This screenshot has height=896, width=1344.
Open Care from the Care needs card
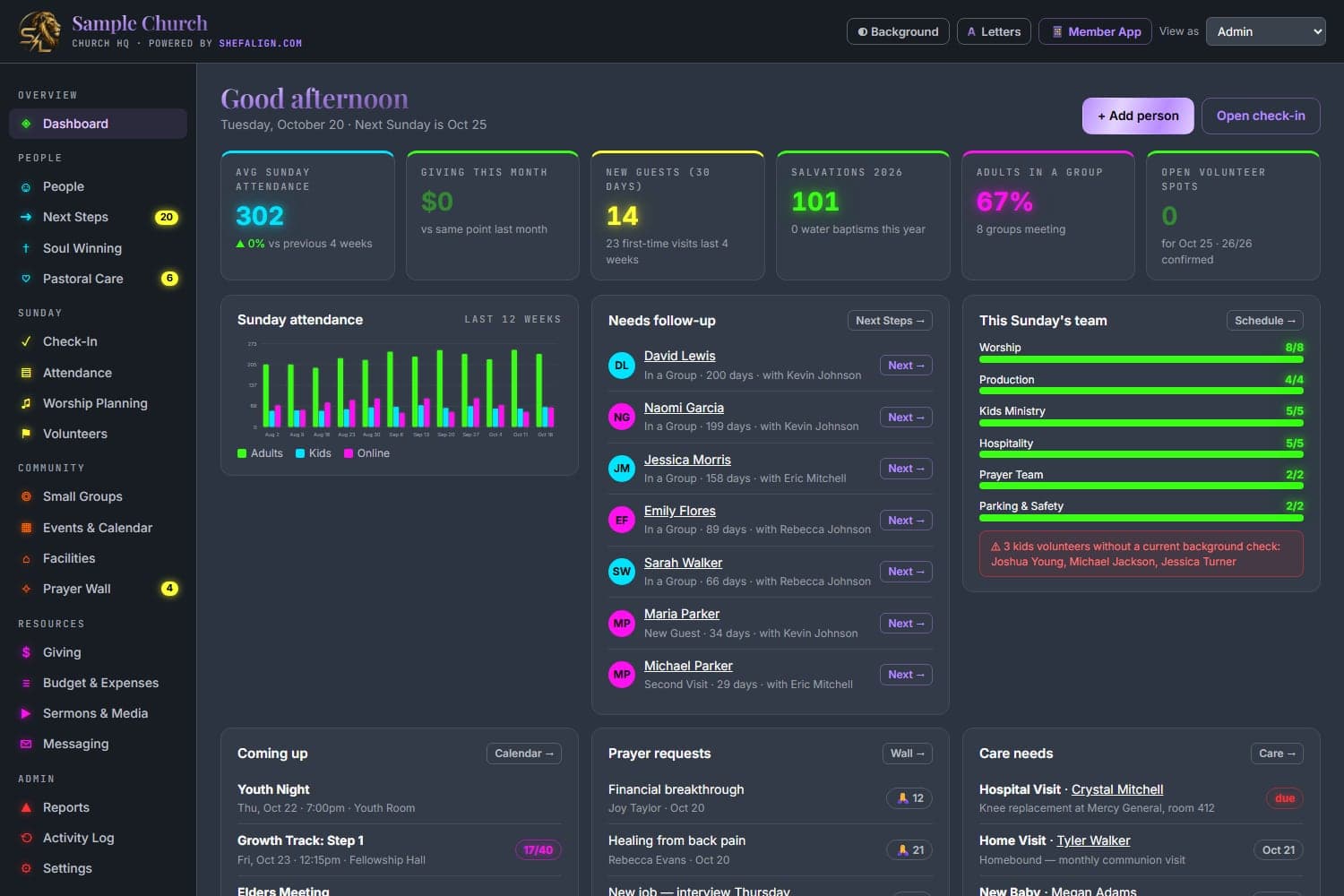pyautogui.click(x=1277, y=754)
